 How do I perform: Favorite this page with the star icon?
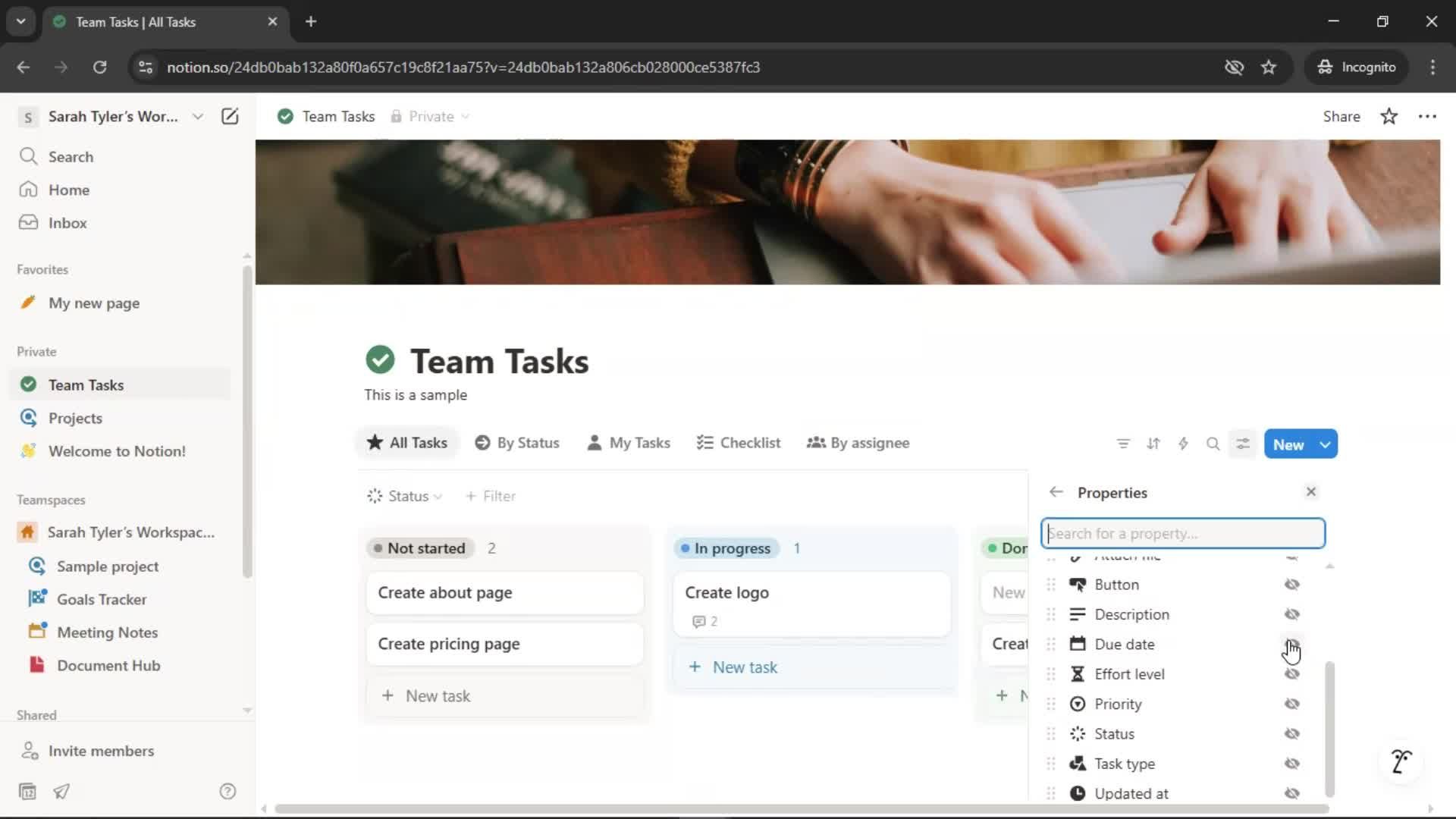point(1389,116)
